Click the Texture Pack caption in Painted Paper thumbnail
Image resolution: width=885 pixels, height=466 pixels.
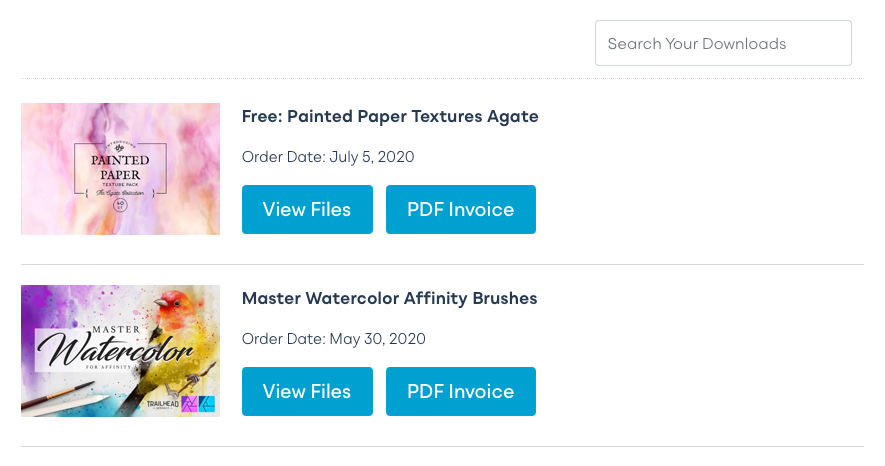point(120,186)
